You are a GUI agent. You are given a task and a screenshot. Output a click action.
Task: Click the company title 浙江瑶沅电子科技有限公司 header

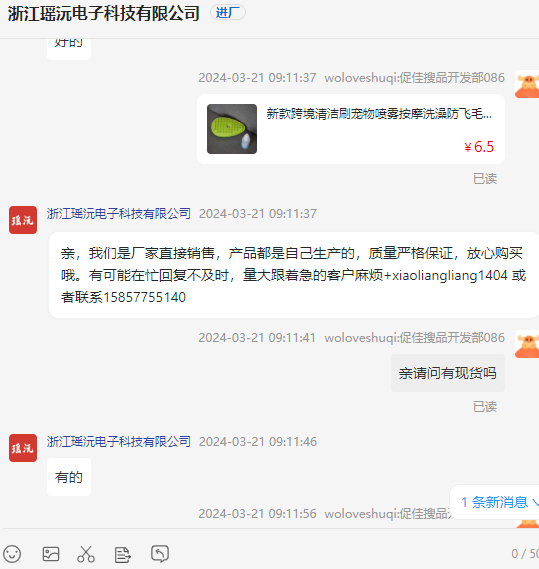coord(104,13)
